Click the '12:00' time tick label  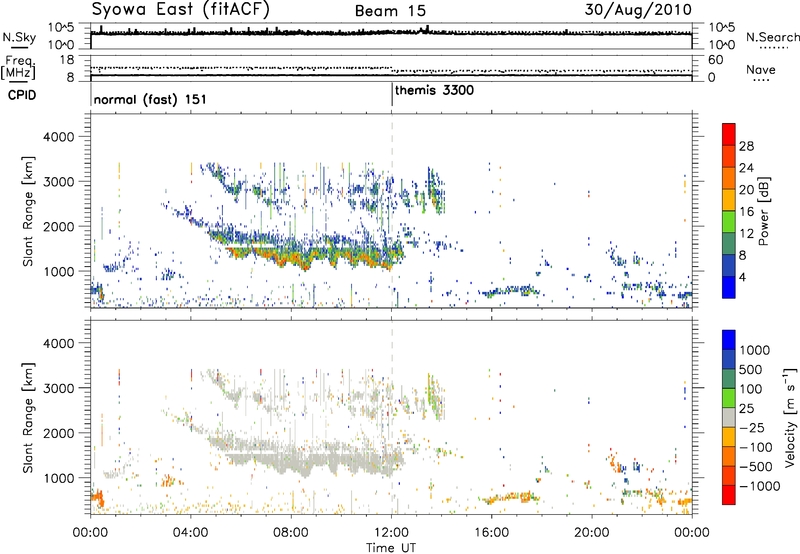click(x=391, y=533)
